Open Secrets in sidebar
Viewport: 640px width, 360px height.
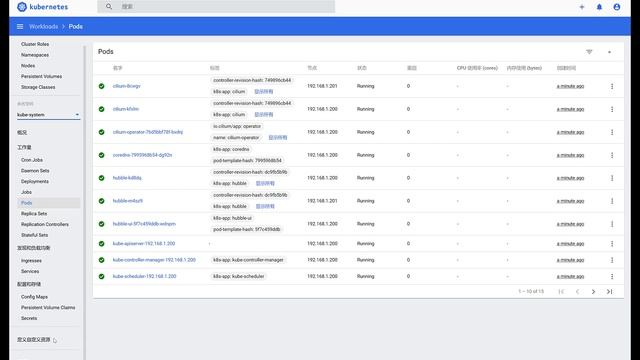click(x=29, y=318)
